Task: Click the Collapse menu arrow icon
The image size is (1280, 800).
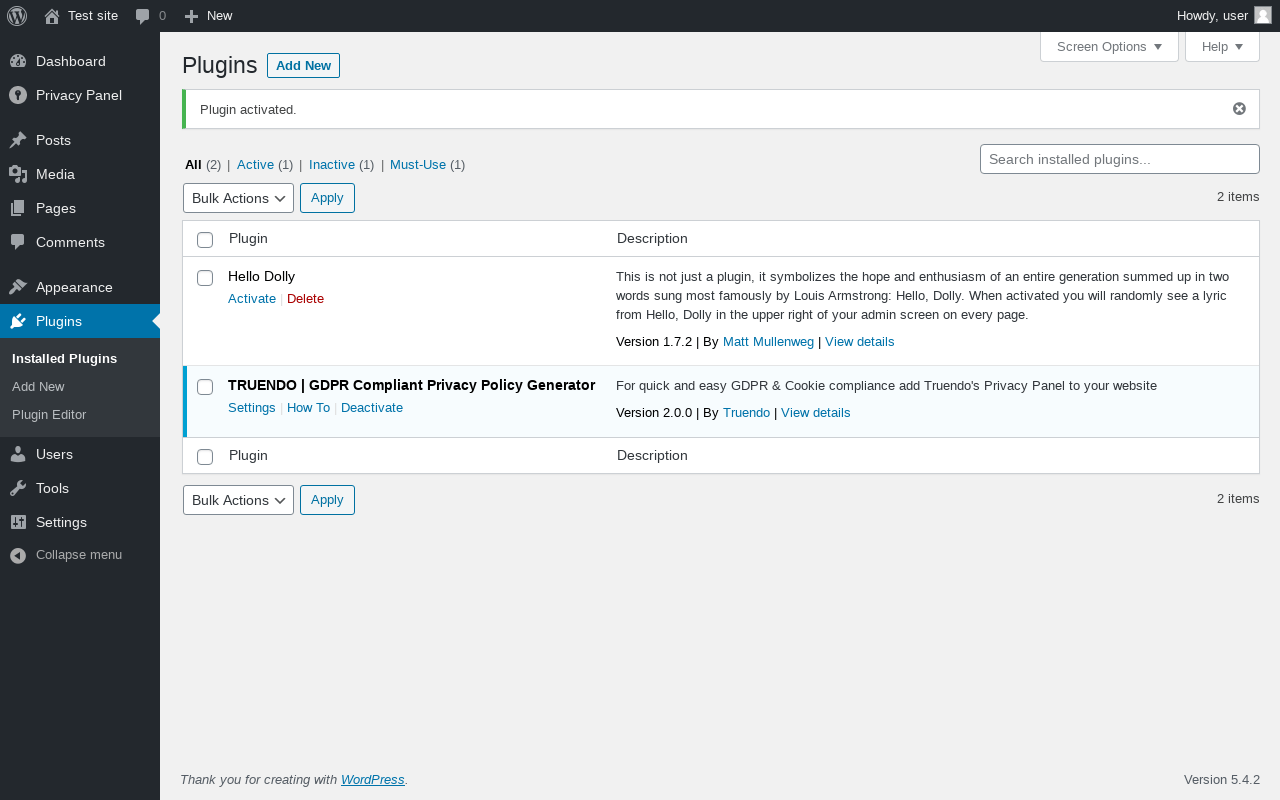Action: click(18, 555)
